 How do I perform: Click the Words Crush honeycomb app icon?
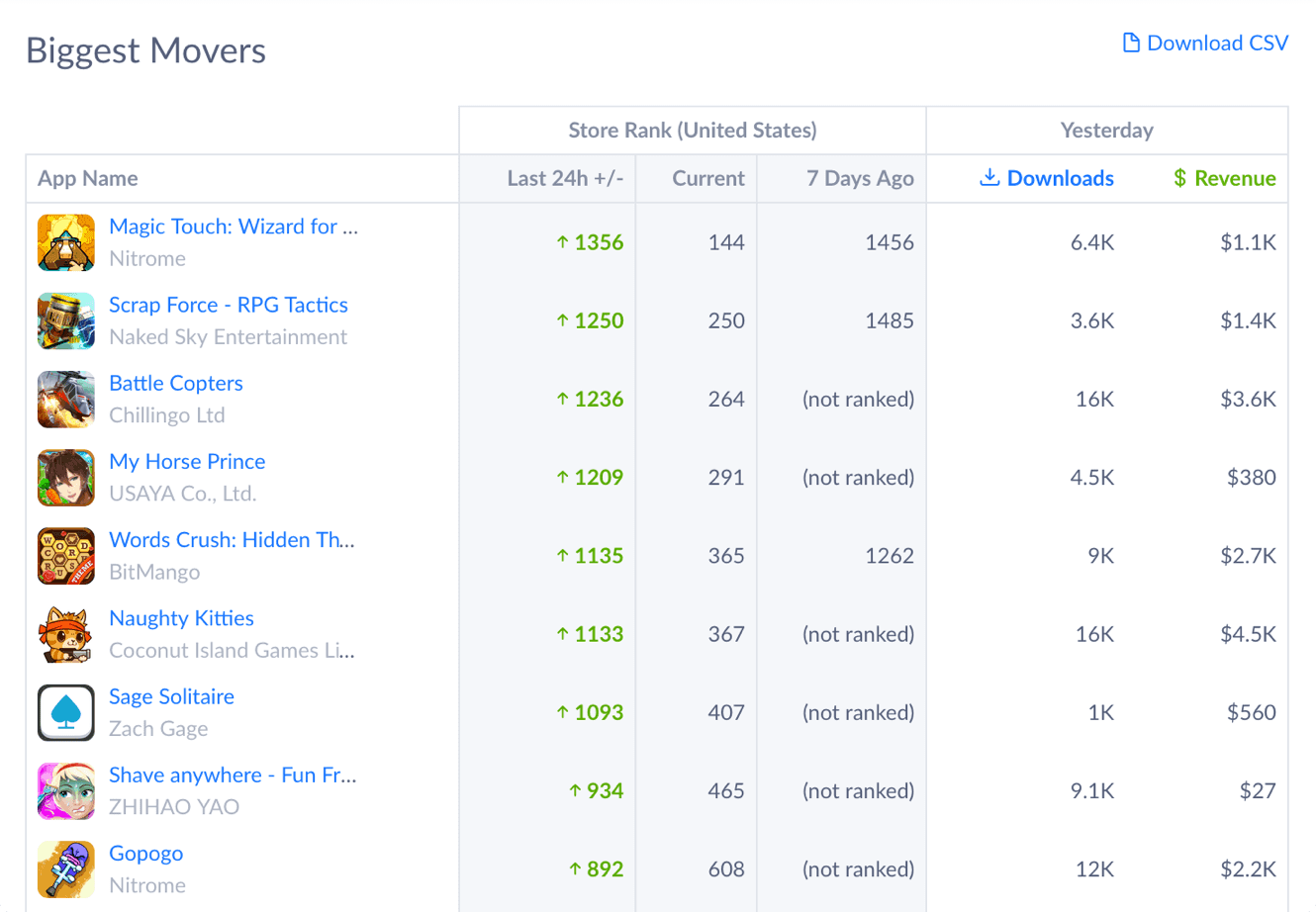(x=66, y=556)
